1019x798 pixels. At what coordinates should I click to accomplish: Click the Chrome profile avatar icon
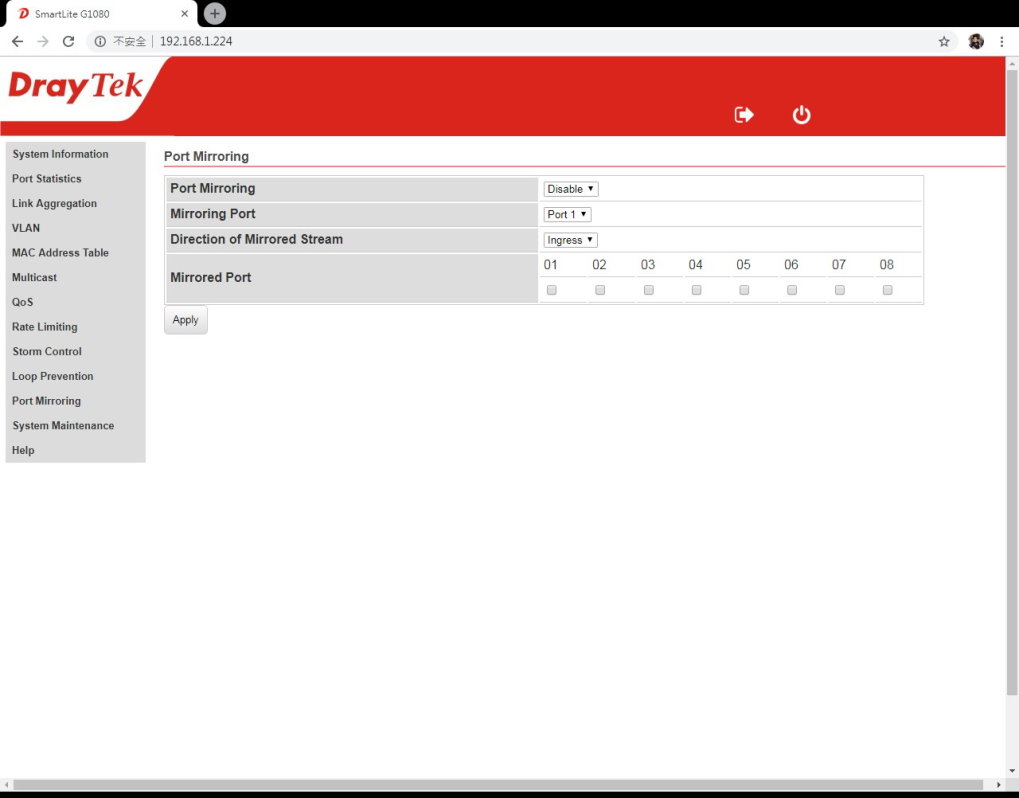click(975, 41)
